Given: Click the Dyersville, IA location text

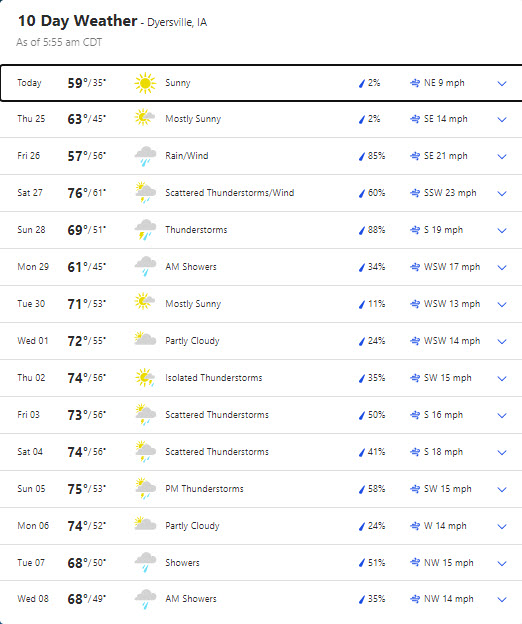Looking at the screenshot, I should point(177,22).
